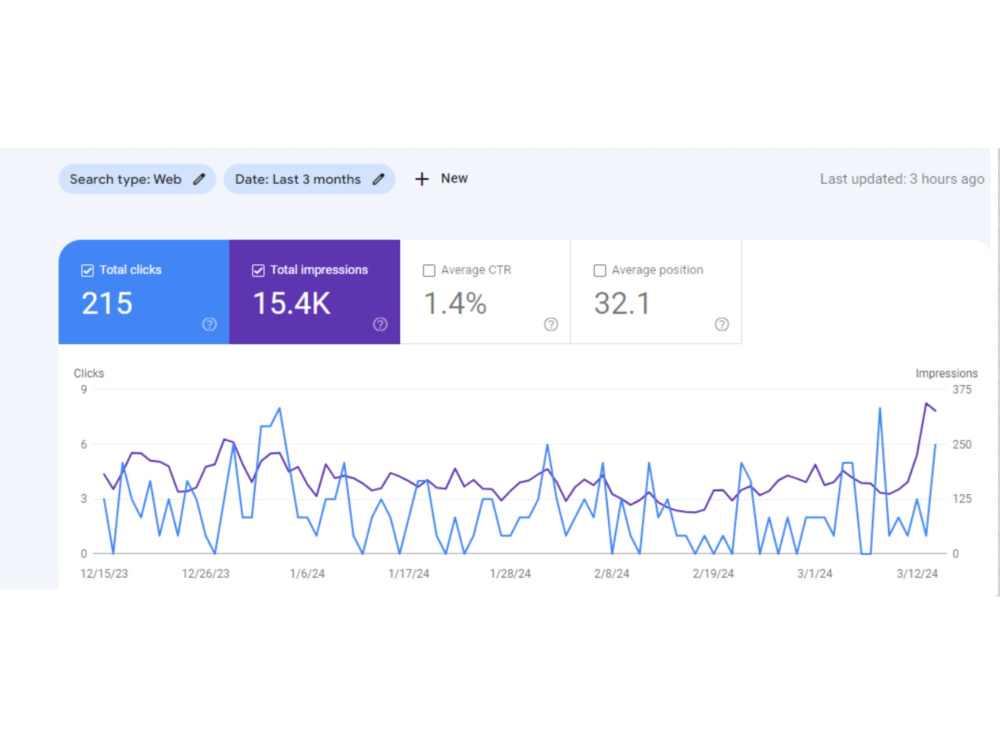Click the Last updated: 3 hours ago text
The width and height of the screenshot is (1000, 750).
click(x=902, y=179)
